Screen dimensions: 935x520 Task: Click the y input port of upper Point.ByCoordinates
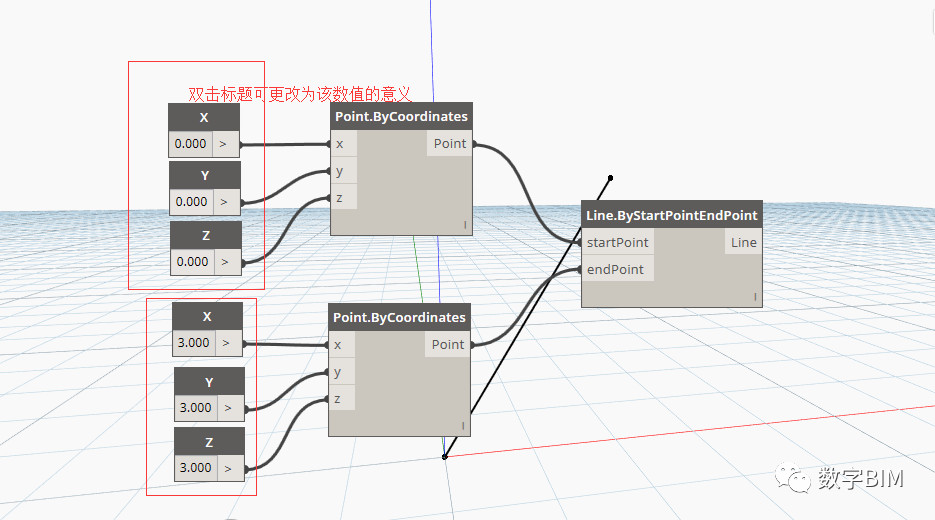click(344, 171)
